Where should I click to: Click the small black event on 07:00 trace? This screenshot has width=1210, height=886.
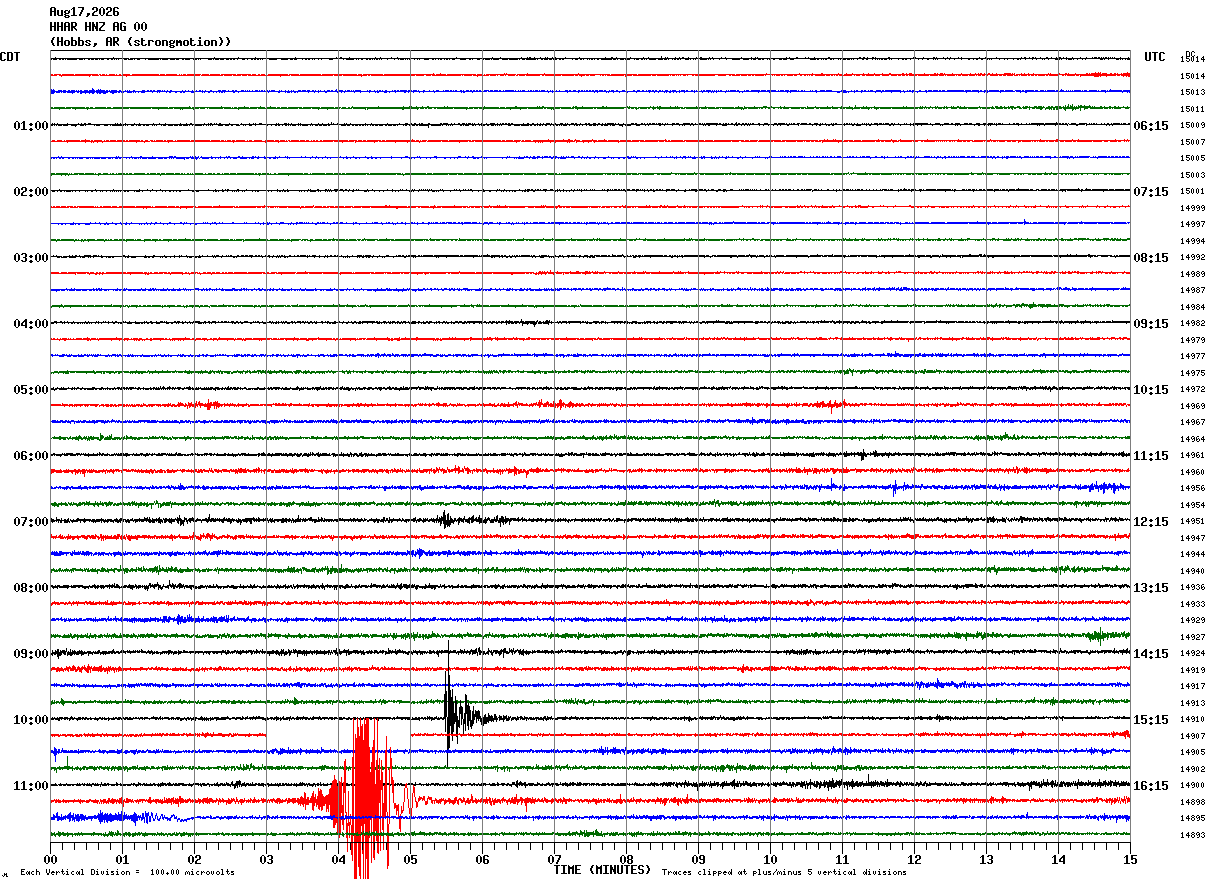pos(446,519)
